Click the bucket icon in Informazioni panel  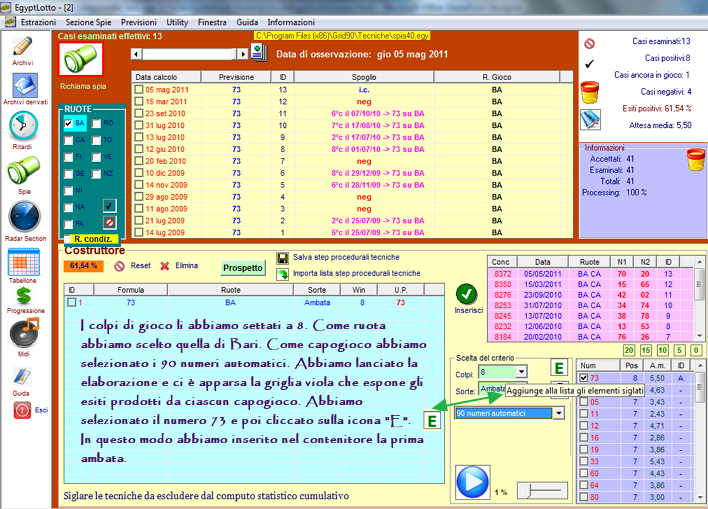click(696, 159)
